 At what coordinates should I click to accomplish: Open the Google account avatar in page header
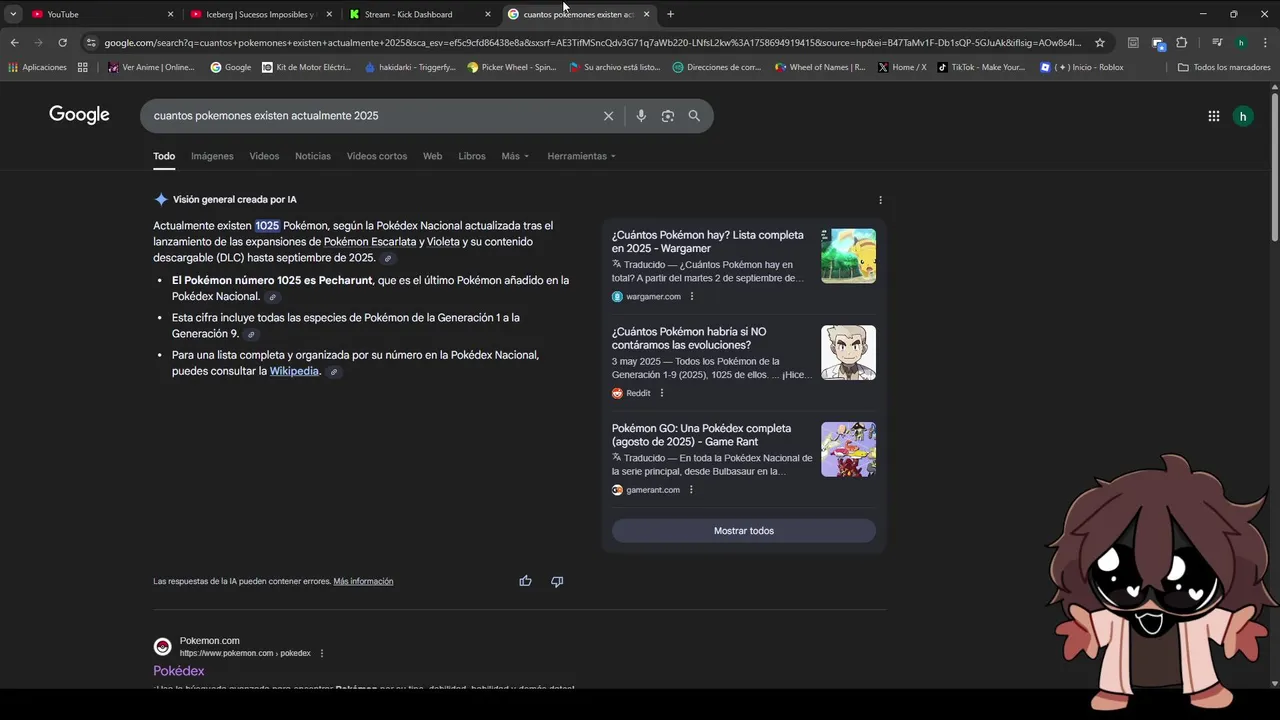coord(1243,116)
